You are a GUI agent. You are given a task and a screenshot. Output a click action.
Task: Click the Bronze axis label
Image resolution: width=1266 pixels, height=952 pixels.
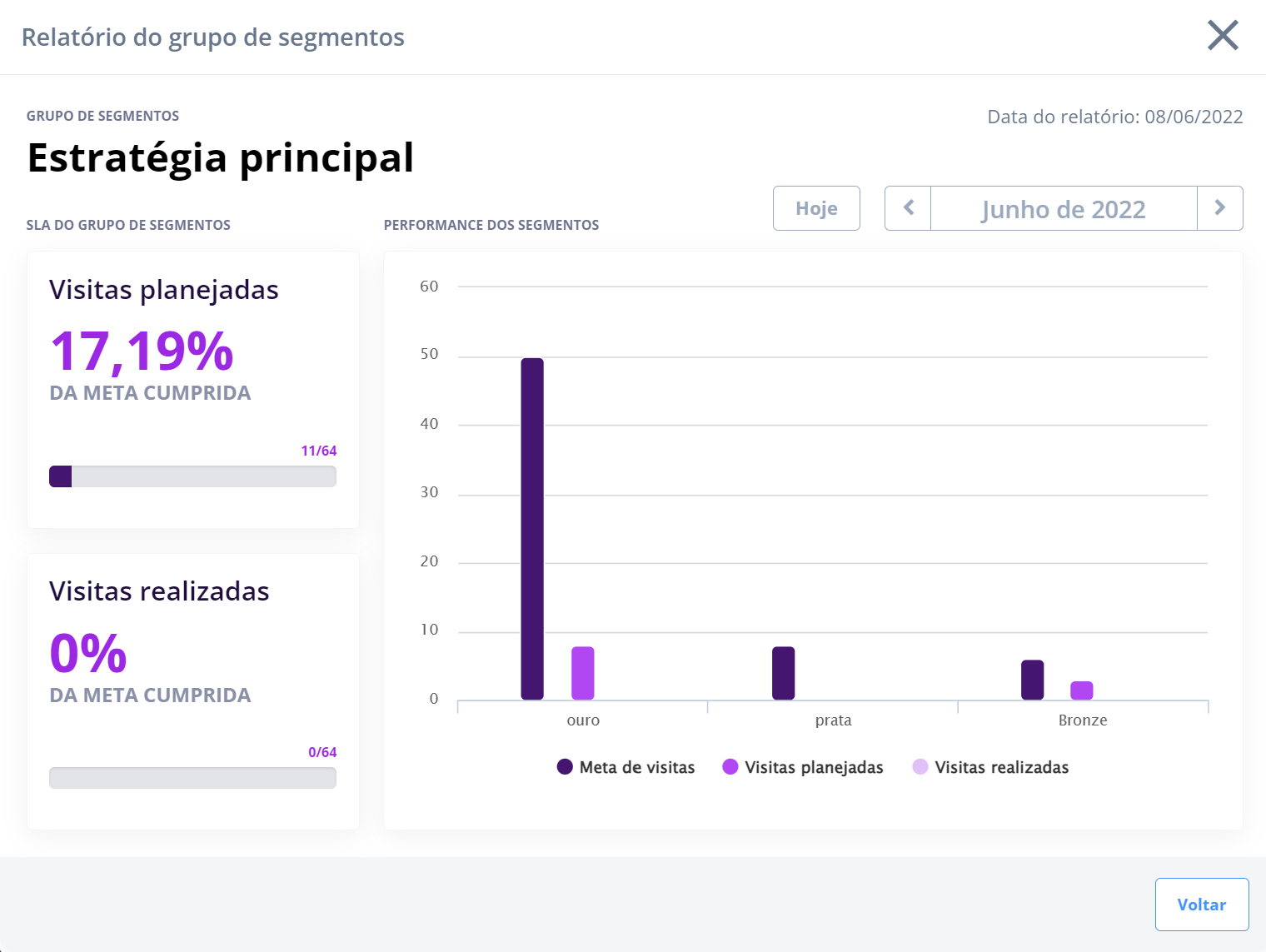[1083, 720]
